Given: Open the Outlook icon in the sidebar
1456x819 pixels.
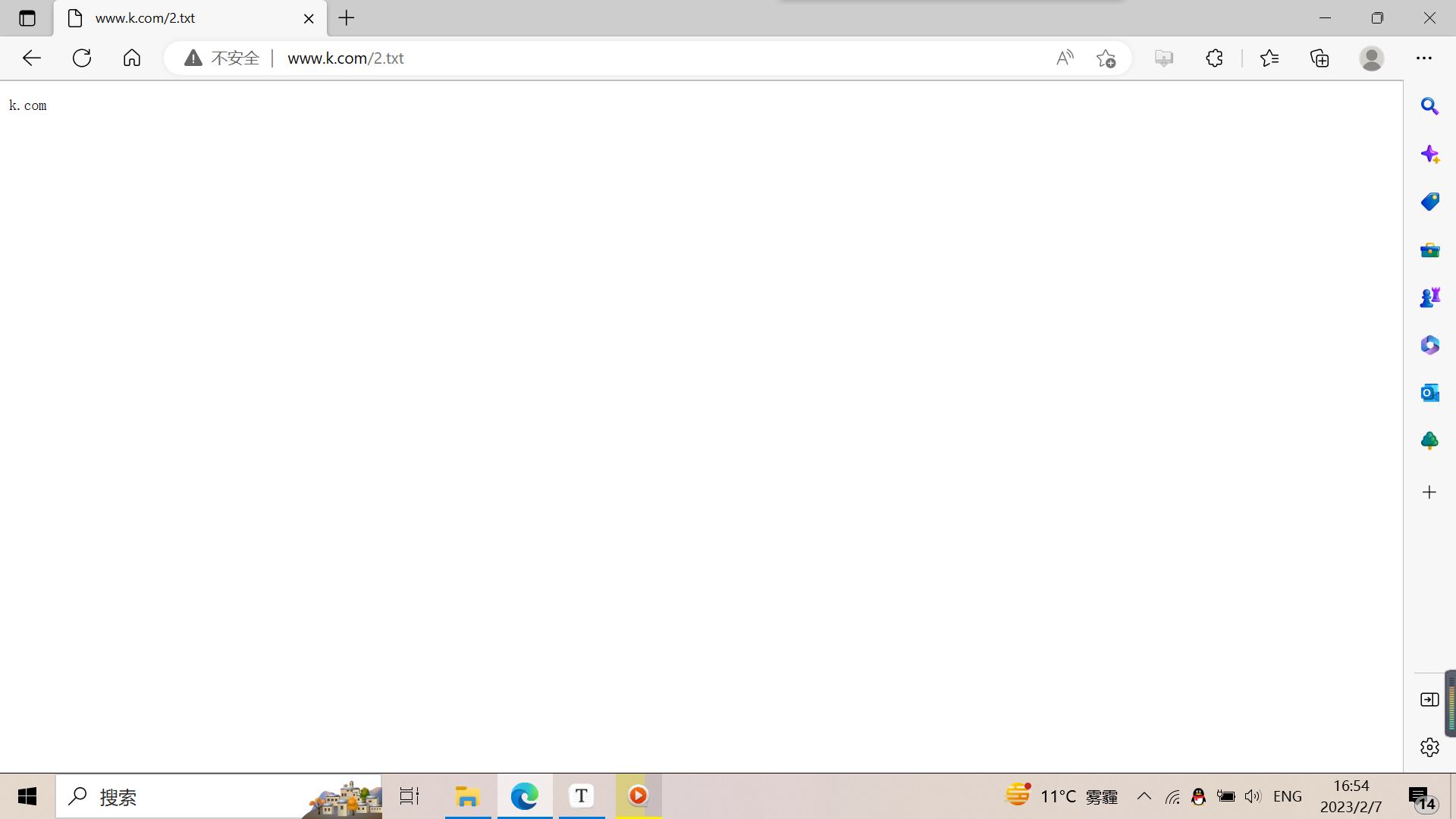Looking at the screenshot, I should coord(1429,393).
